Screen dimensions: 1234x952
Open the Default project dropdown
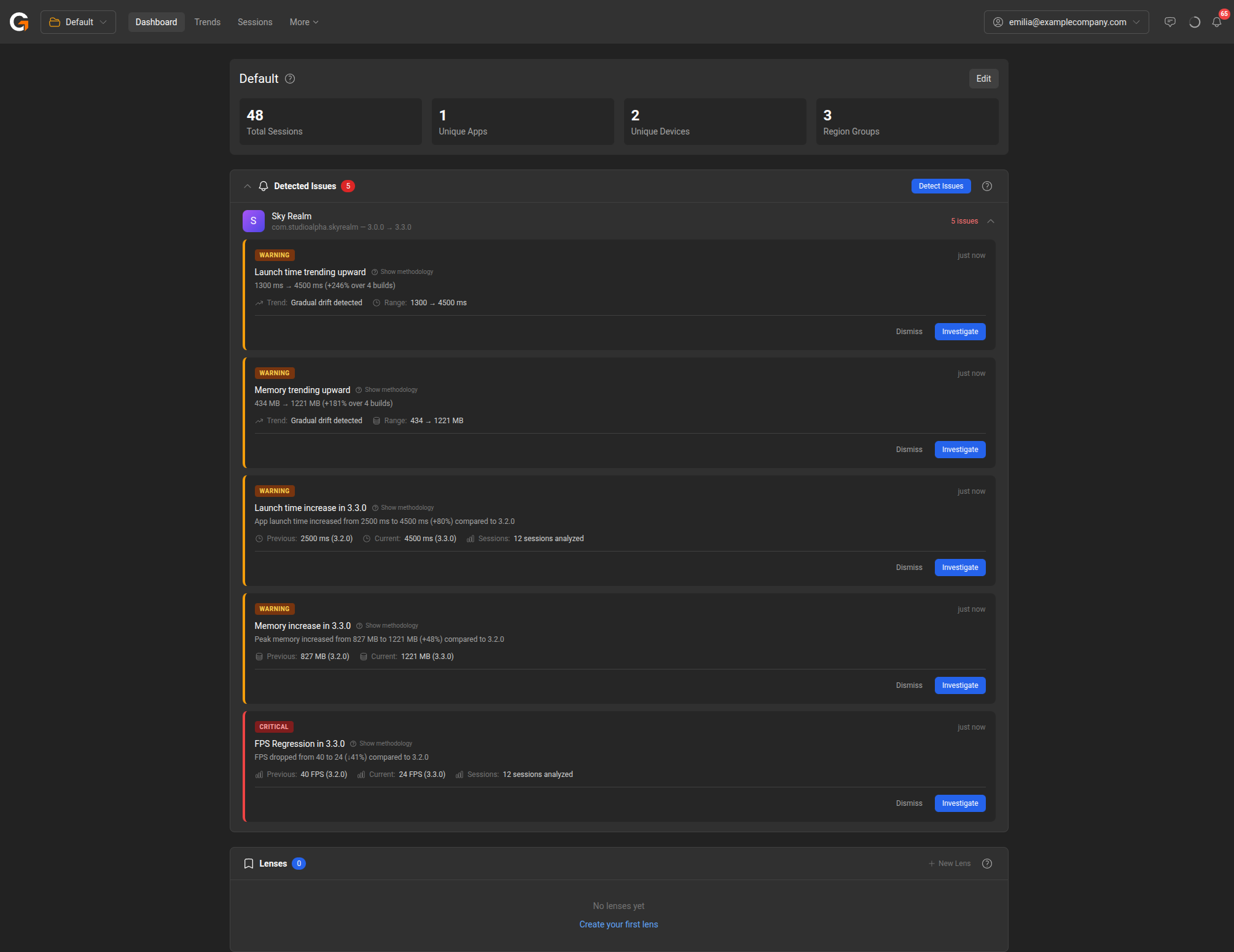click(x=78, y=22)
